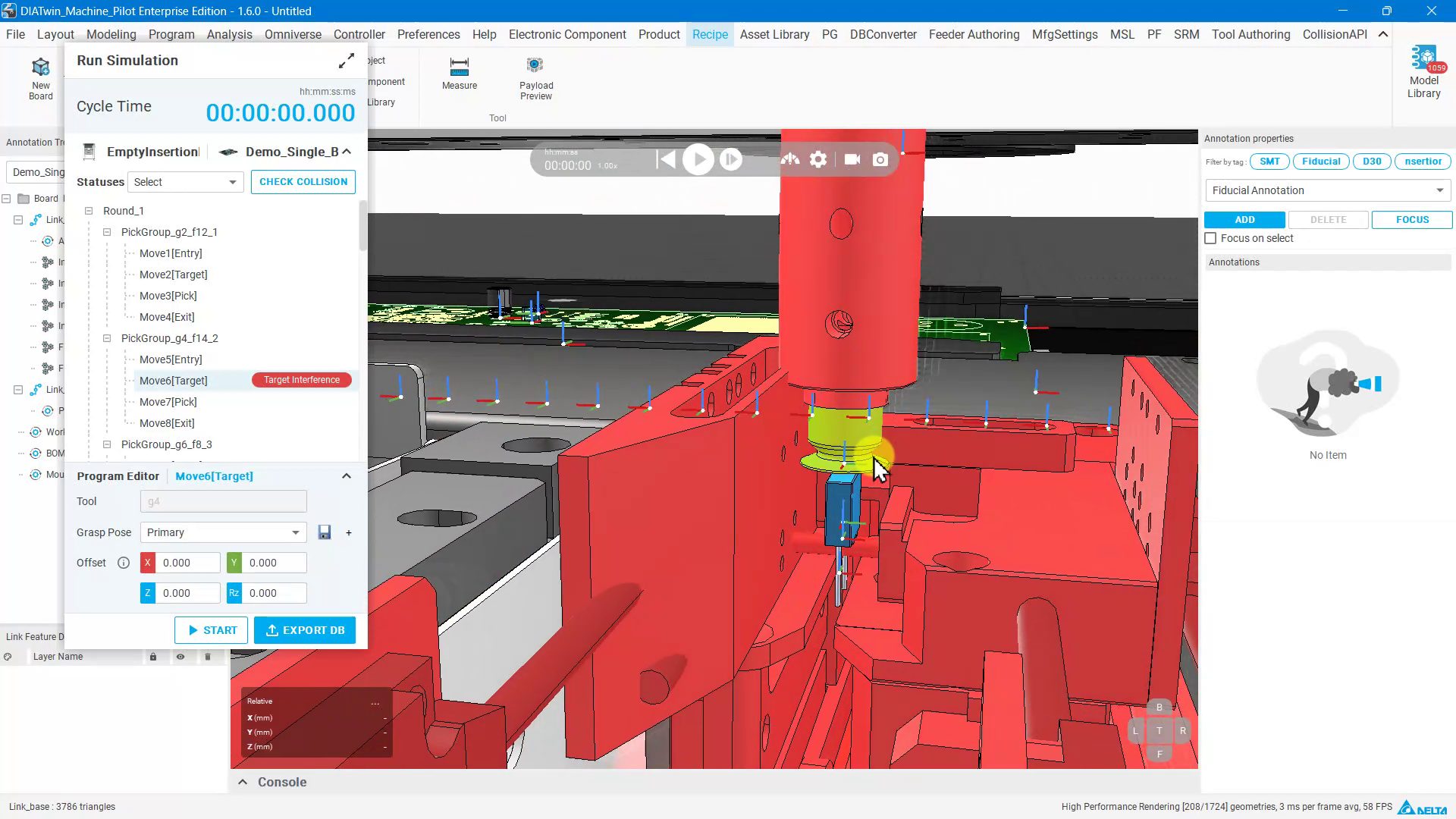Click the START button

point(211,630)
